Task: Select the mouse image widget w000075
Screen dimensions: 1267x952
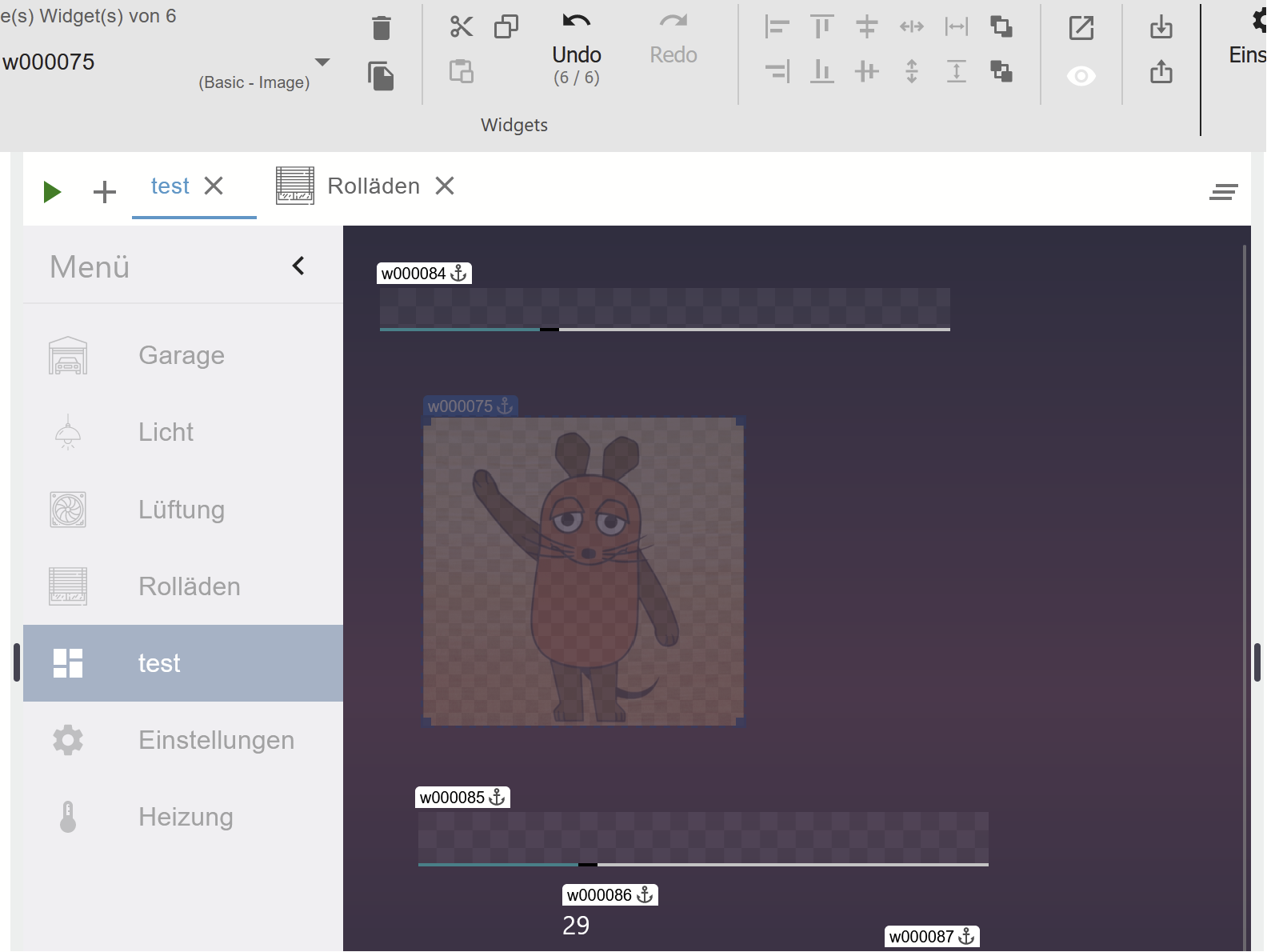Action: pos(583,571)
